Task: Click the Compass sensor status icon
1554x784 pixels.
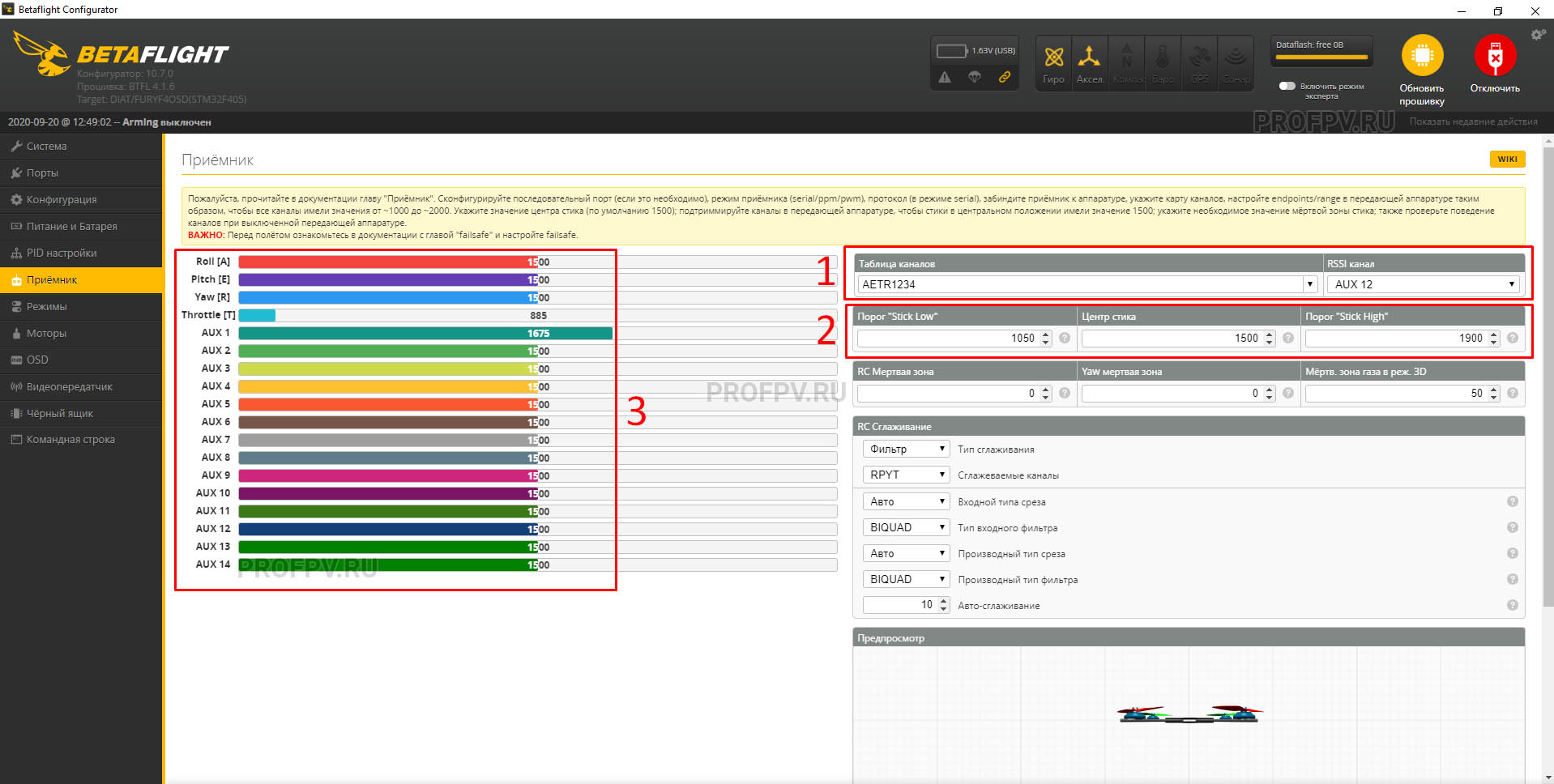Action: coord(1127,63)
